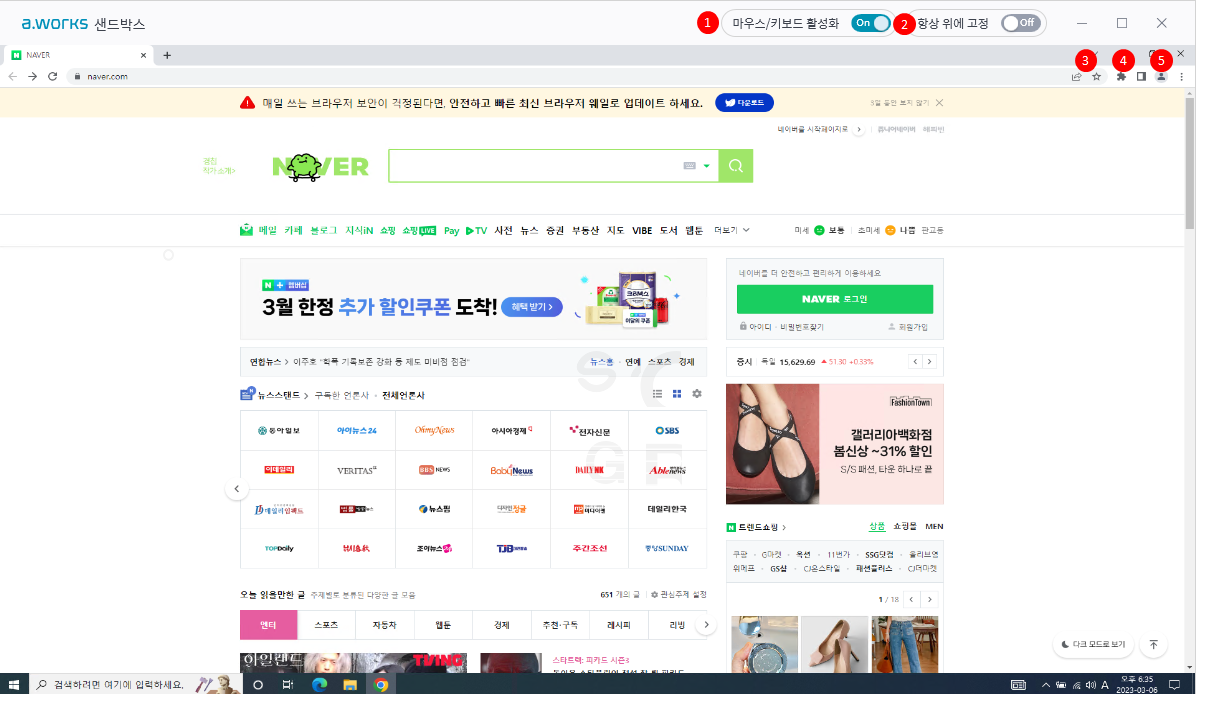
Task: Open 카페 in the navigation bar
Action: (x=293, y=230)
